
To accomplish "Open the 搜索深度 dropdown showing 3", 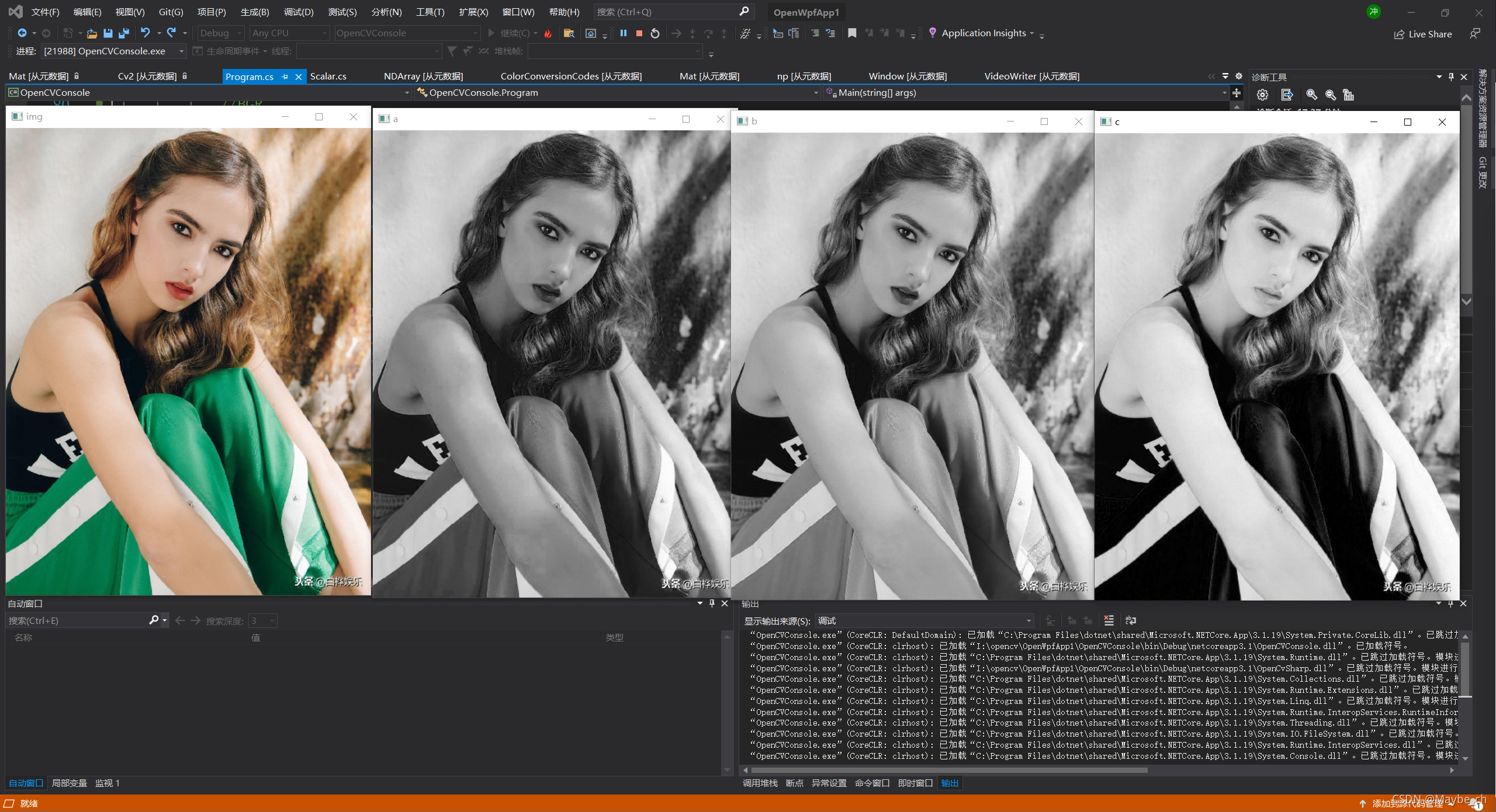I will tap(262, 621).
